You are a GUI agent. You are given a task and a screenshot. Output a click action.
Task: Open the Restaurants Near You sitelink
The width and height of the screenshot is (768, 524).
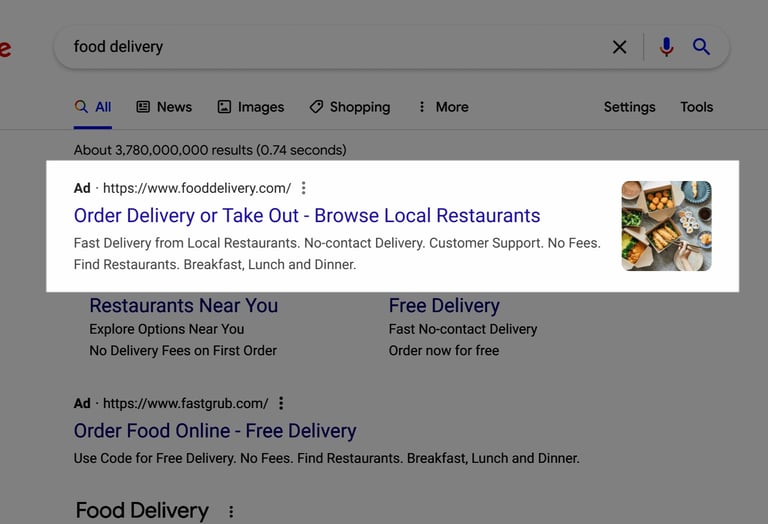tap(184, 306)
